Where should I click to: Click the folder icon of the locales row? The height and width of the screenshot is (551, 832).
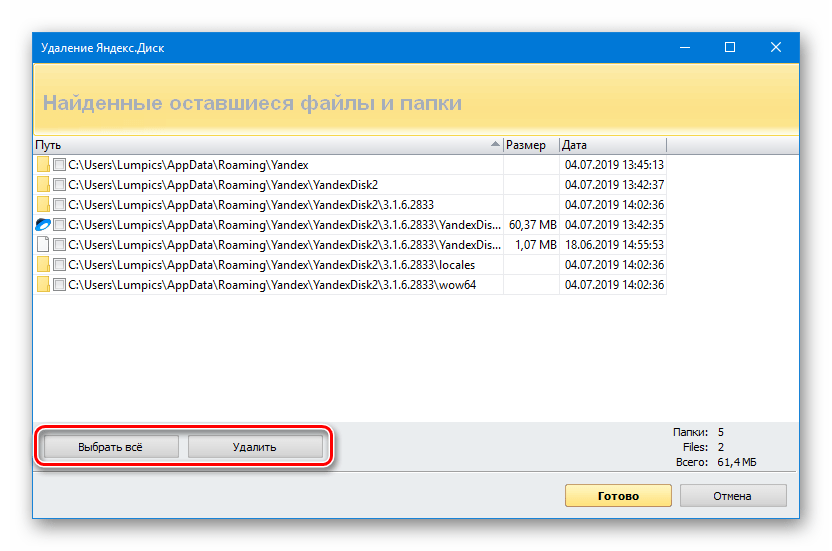pyautogui.click(x=44, y=264)
